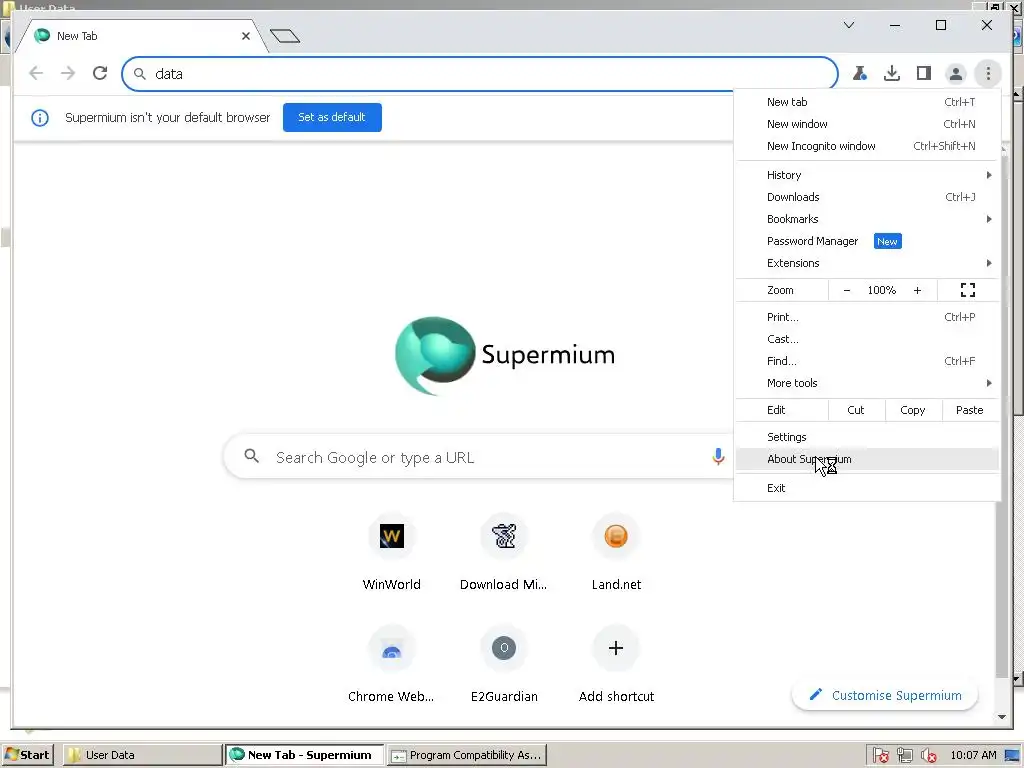Open the Download Mi... shortcut

(x=504, y=554)
